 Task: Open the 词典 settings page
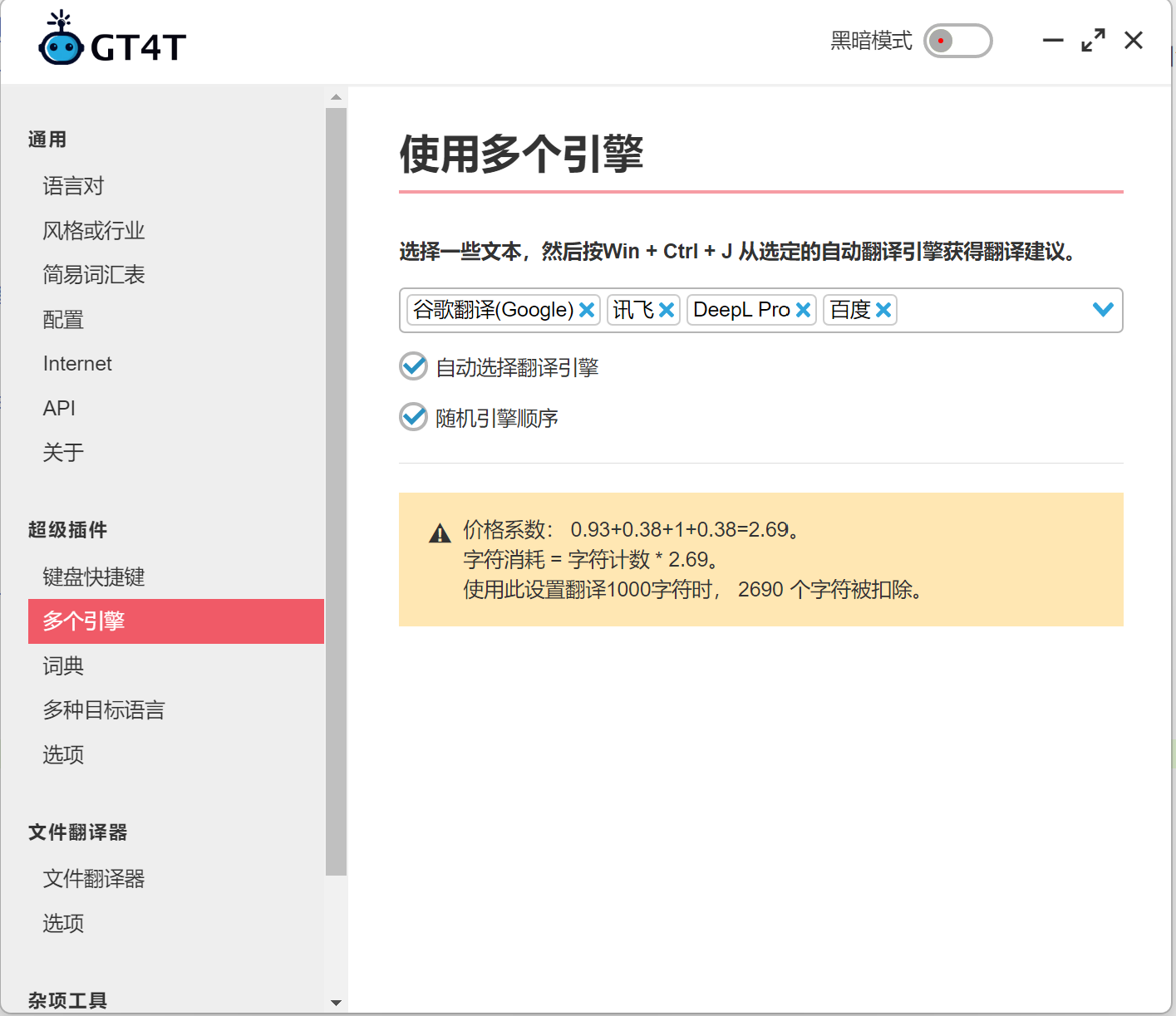click(x=63, y=665)
